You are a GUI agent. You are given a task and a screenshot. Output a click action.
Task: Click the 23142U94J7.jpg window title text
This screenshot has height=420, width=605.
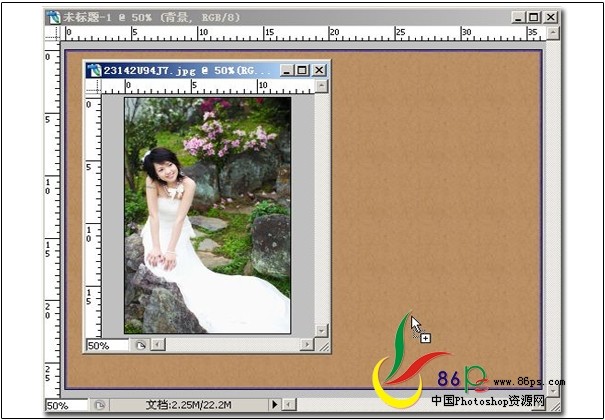coord(189,71)
